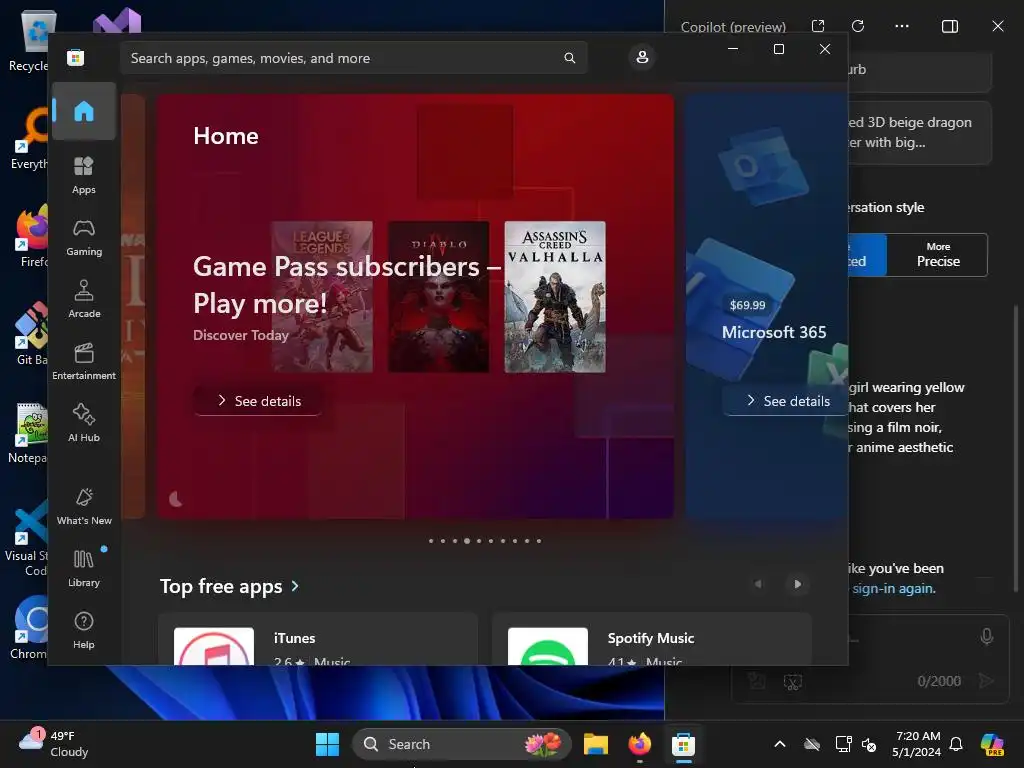The image size is (1024, 768).
Task: Select the Chrome desktop shortcut
Action: tap(29, 628)
